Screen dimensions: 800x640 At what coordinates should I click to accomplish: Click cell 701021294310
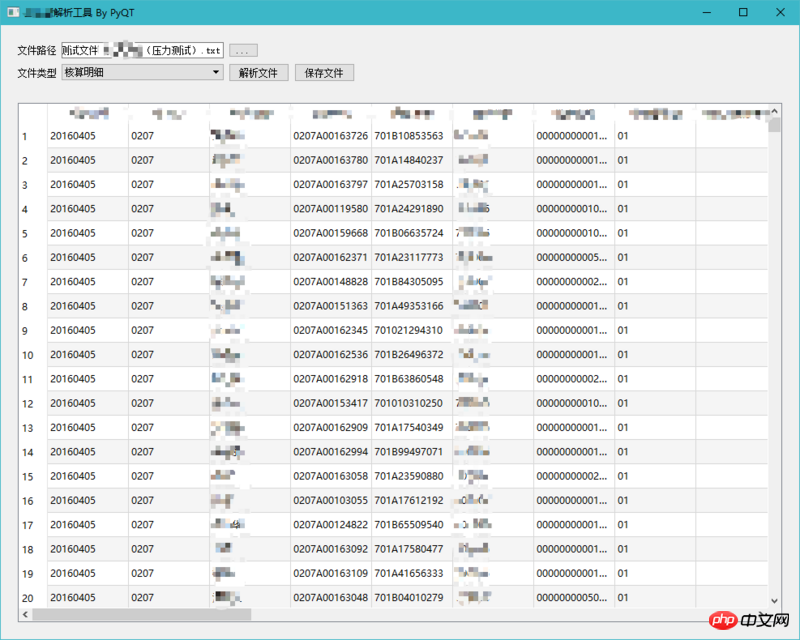tap(412, 330)
